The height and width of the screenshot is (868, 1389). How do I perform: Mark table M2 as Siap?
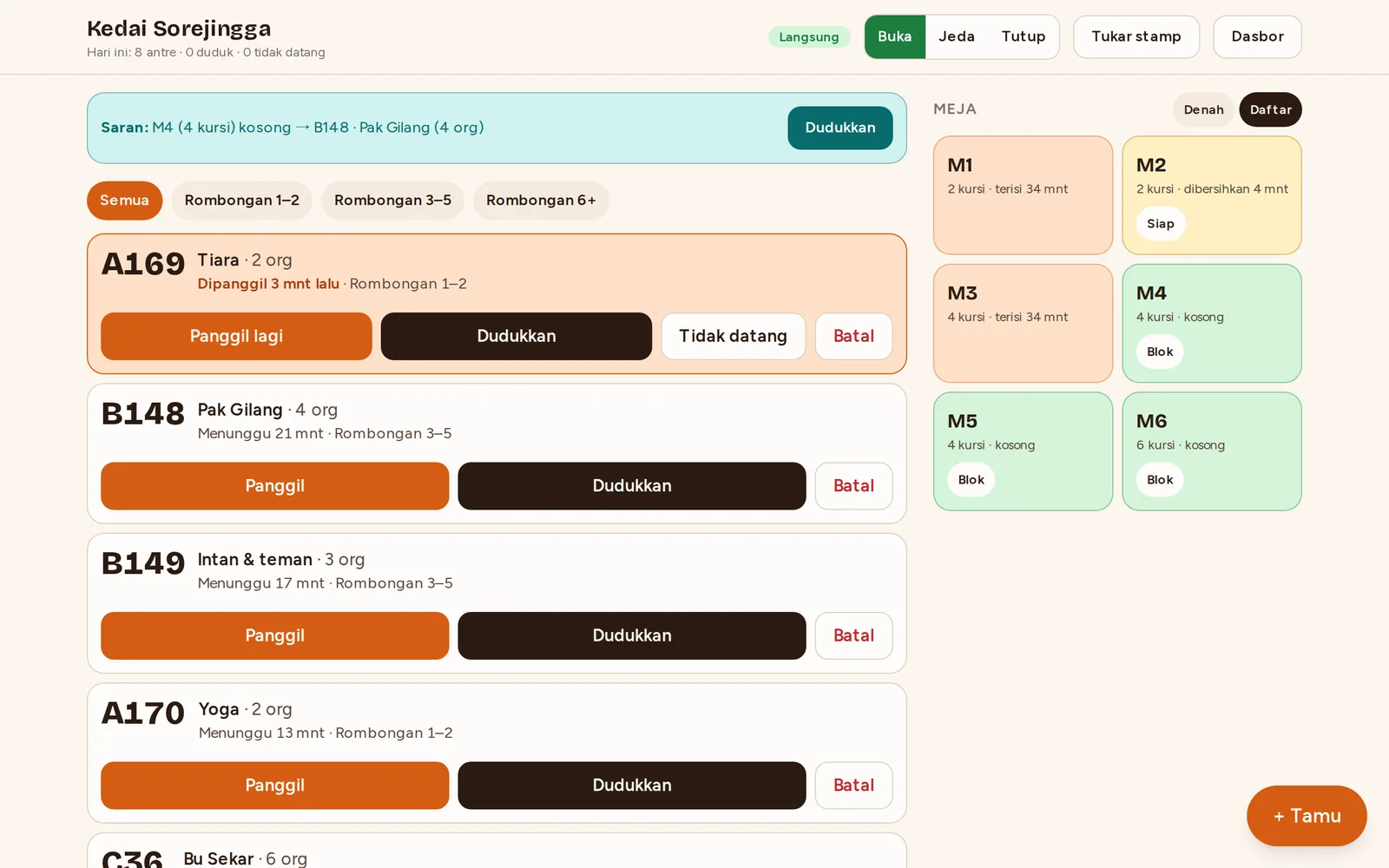pyautogui.click(x=1160, y=224)
